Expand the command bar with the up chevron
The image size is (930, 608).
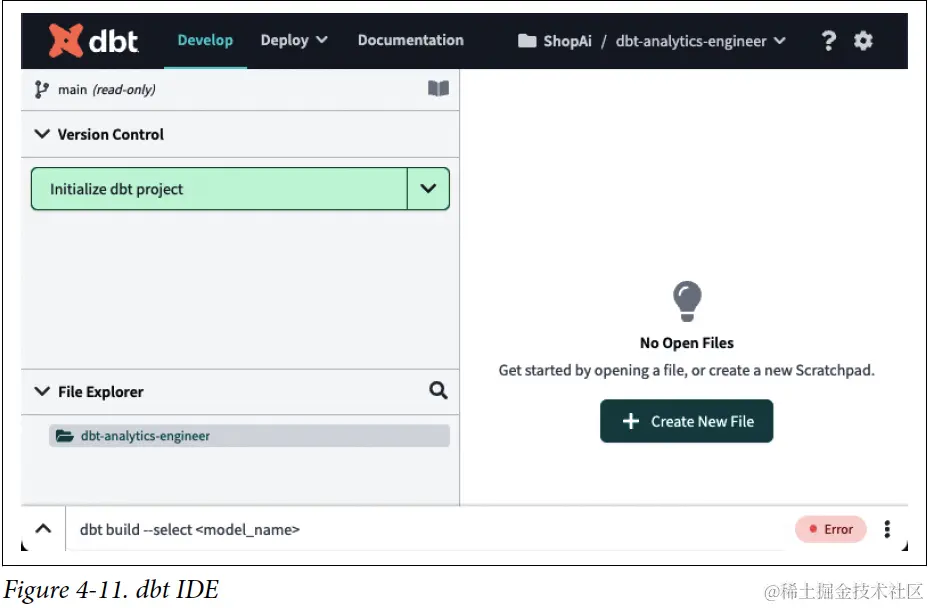[43, 529]
